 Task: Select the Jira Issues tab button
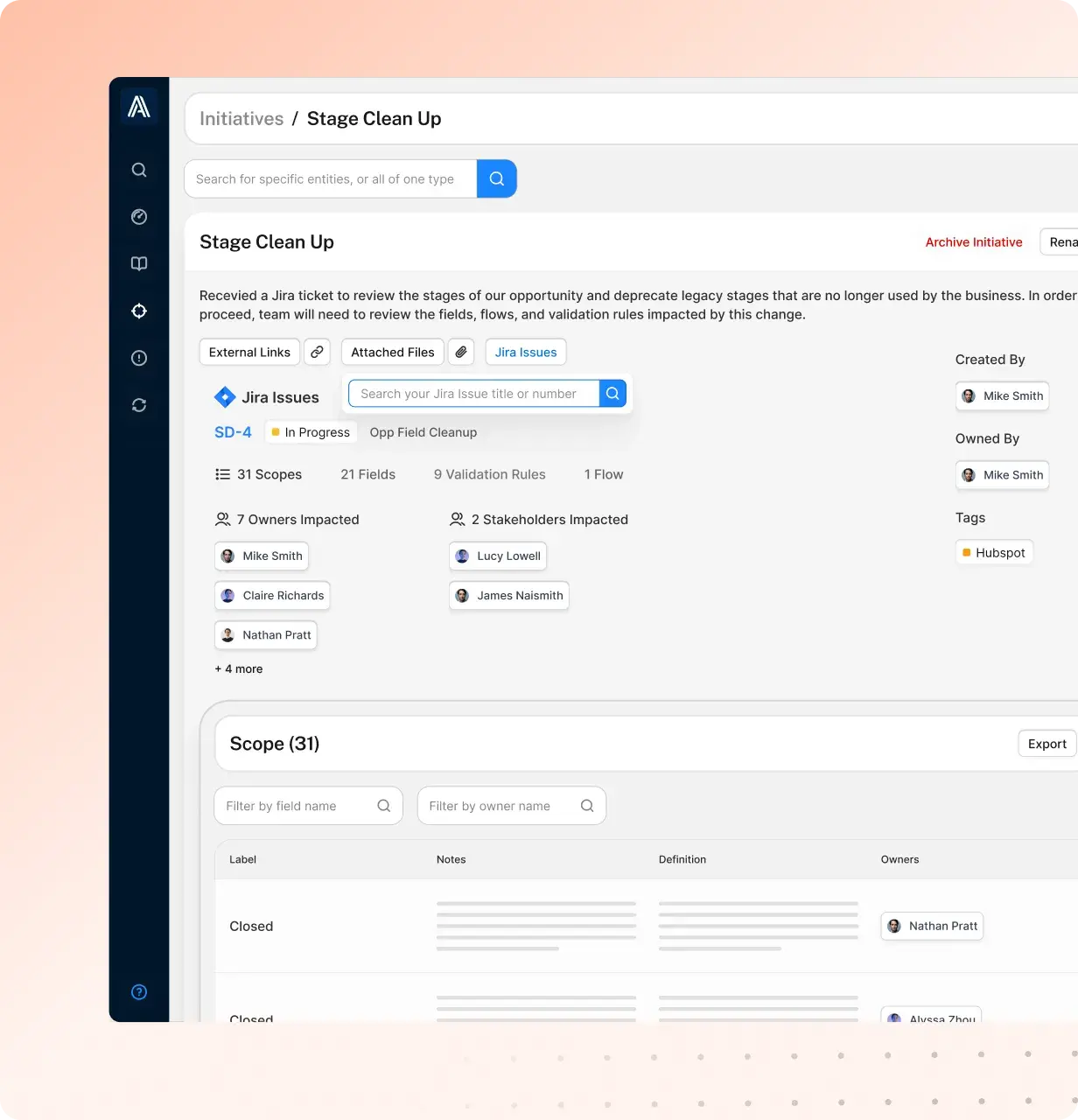(x=526, y=352)
